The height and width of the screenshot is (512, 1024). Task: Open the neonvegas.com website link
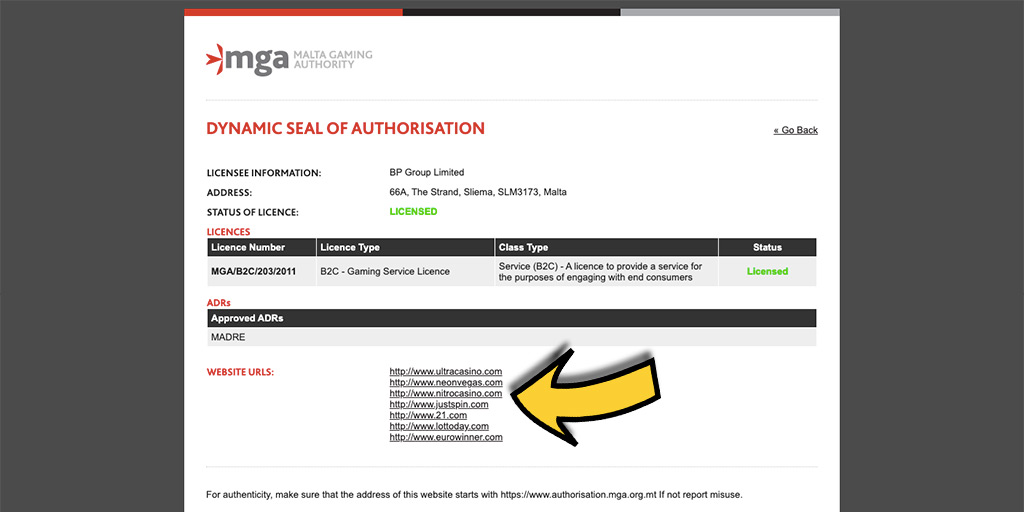(x=445, y=383)
